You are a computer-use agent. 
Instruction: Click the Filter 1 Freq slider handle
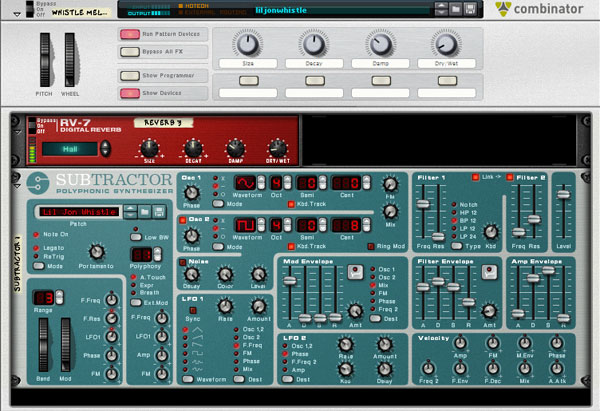coord(423,204)
